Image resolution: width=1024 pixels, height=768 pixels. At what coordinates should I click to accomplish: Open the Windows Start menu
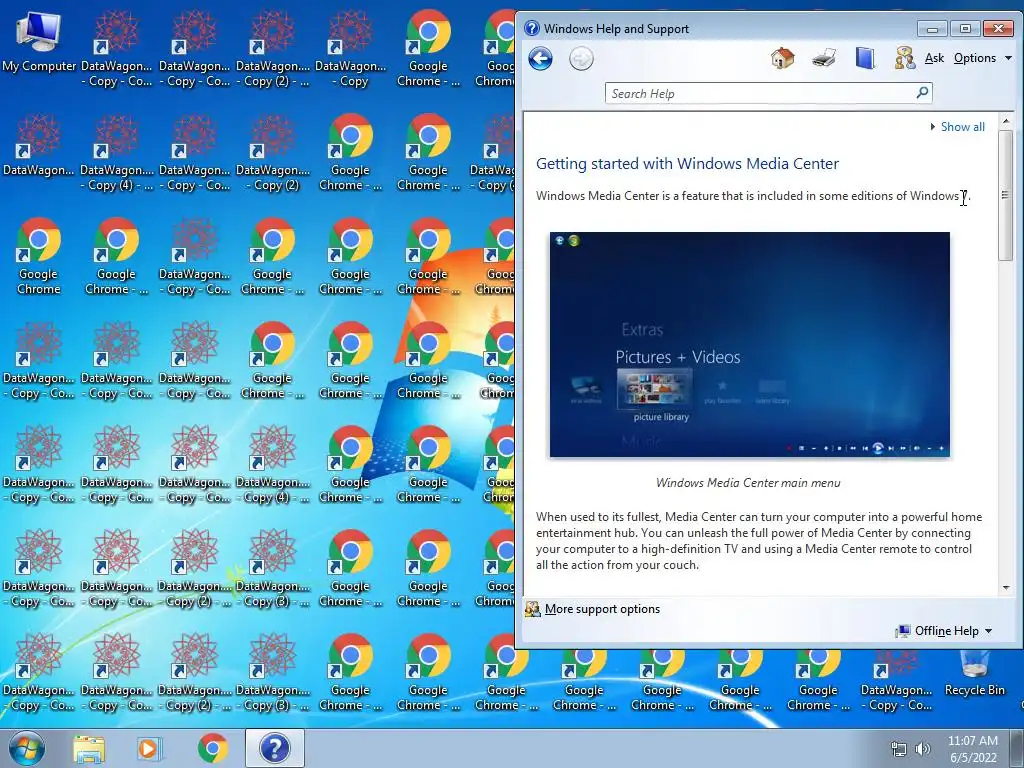point(26,748)
